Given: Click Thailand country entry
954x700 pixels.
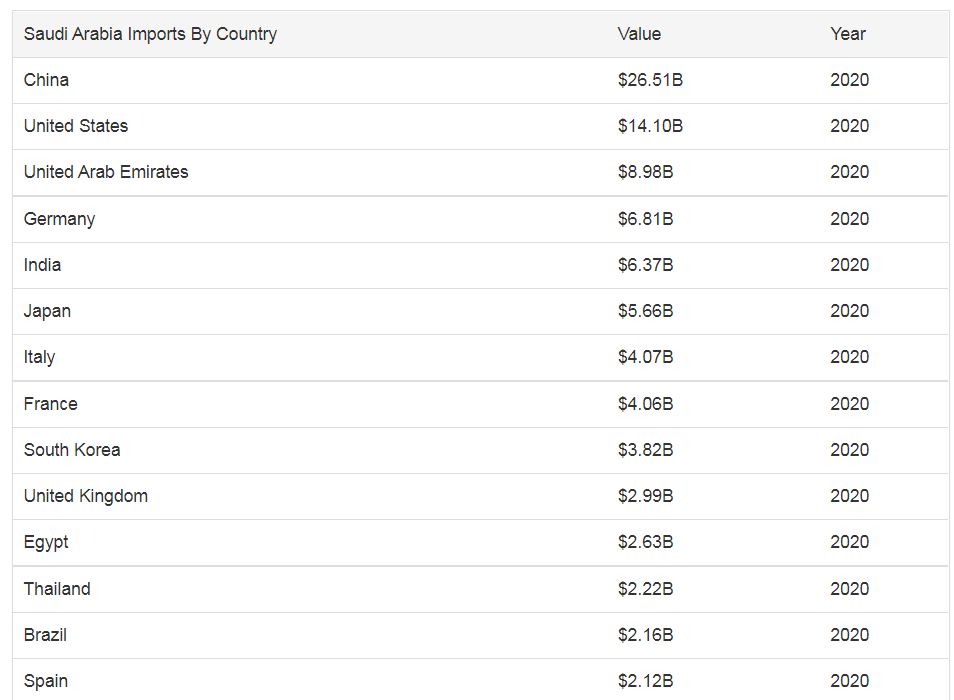Looking at the screenshot, I should 57,589.
